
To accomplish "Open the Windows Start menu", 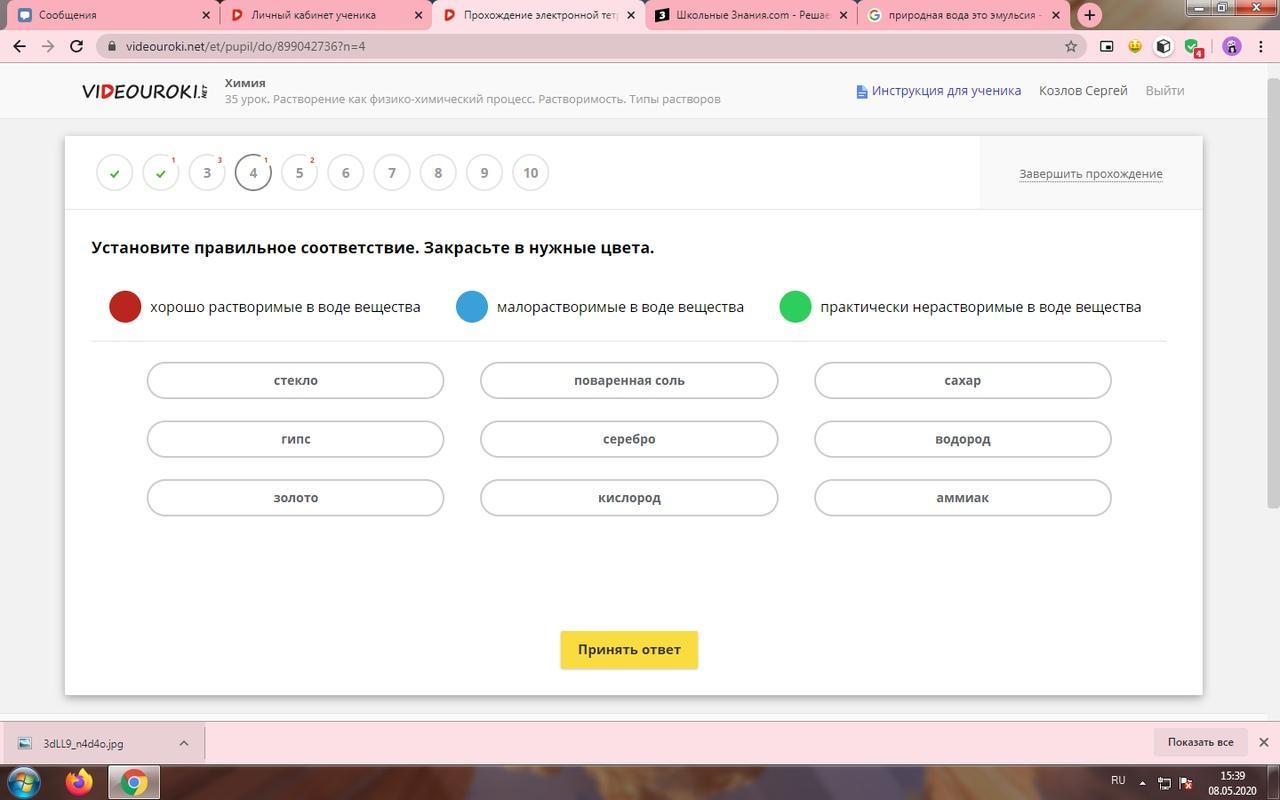I will [24, 782].
